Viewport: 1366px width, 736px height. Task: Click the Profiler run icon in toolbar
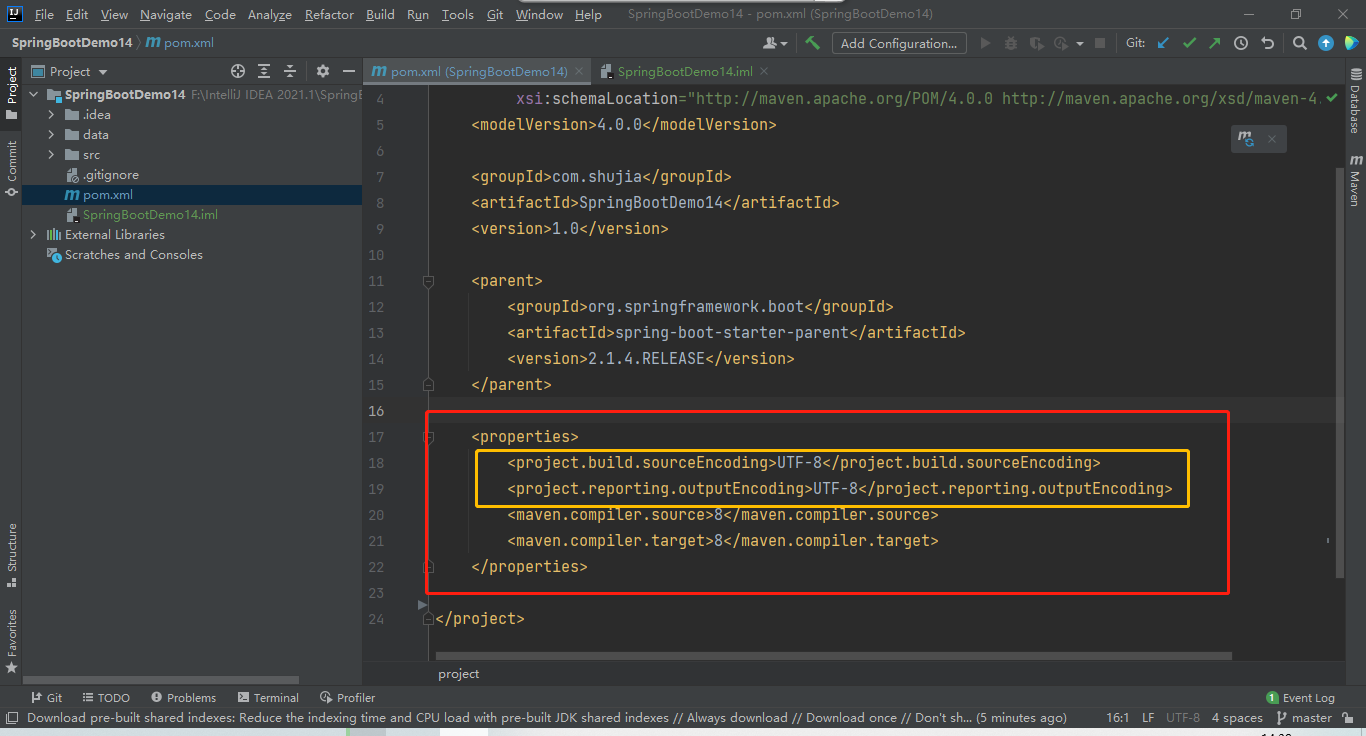[x=1062, y=43]
